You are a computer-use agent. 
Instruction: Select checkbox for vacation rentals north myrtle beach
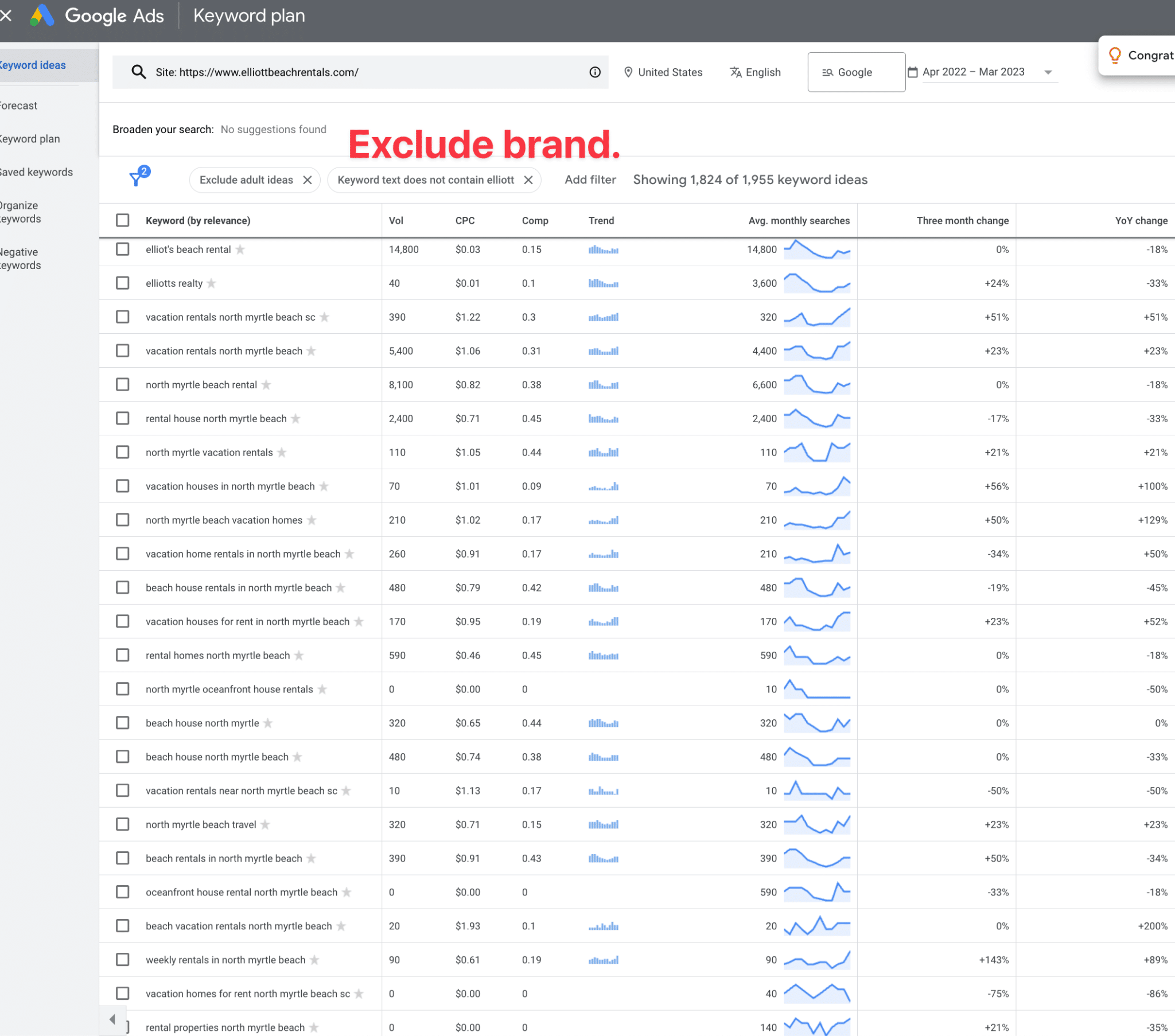point(122,350)
